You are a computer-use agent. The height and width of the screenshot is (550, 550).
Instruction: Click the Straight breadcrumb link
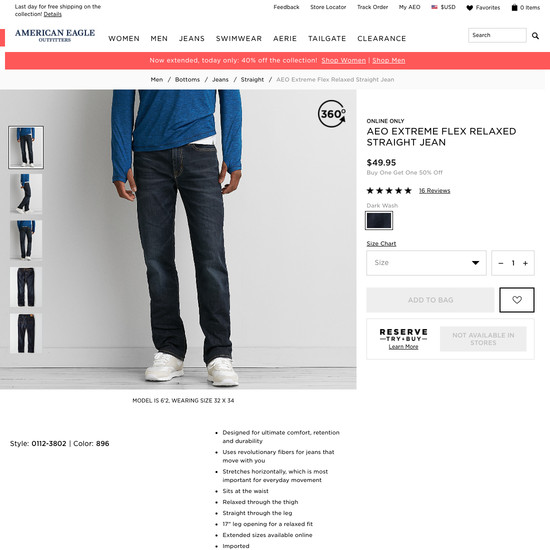coord(252,80)
